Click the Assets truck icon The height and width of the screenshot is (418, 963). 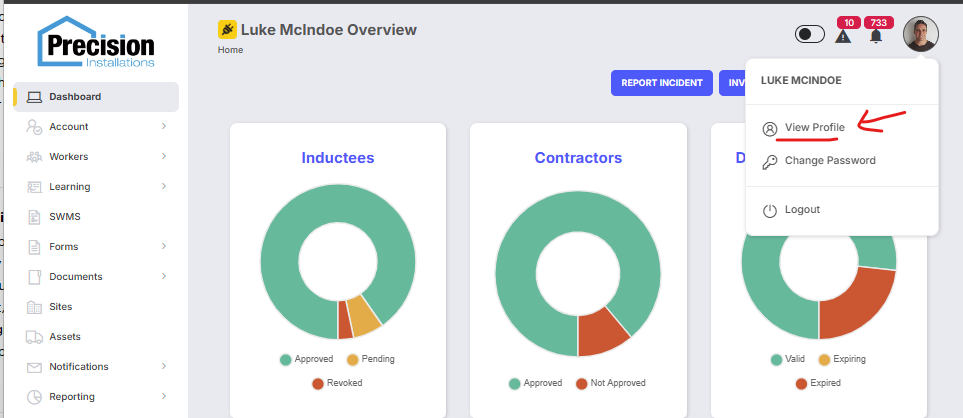[x=35, y=337]
